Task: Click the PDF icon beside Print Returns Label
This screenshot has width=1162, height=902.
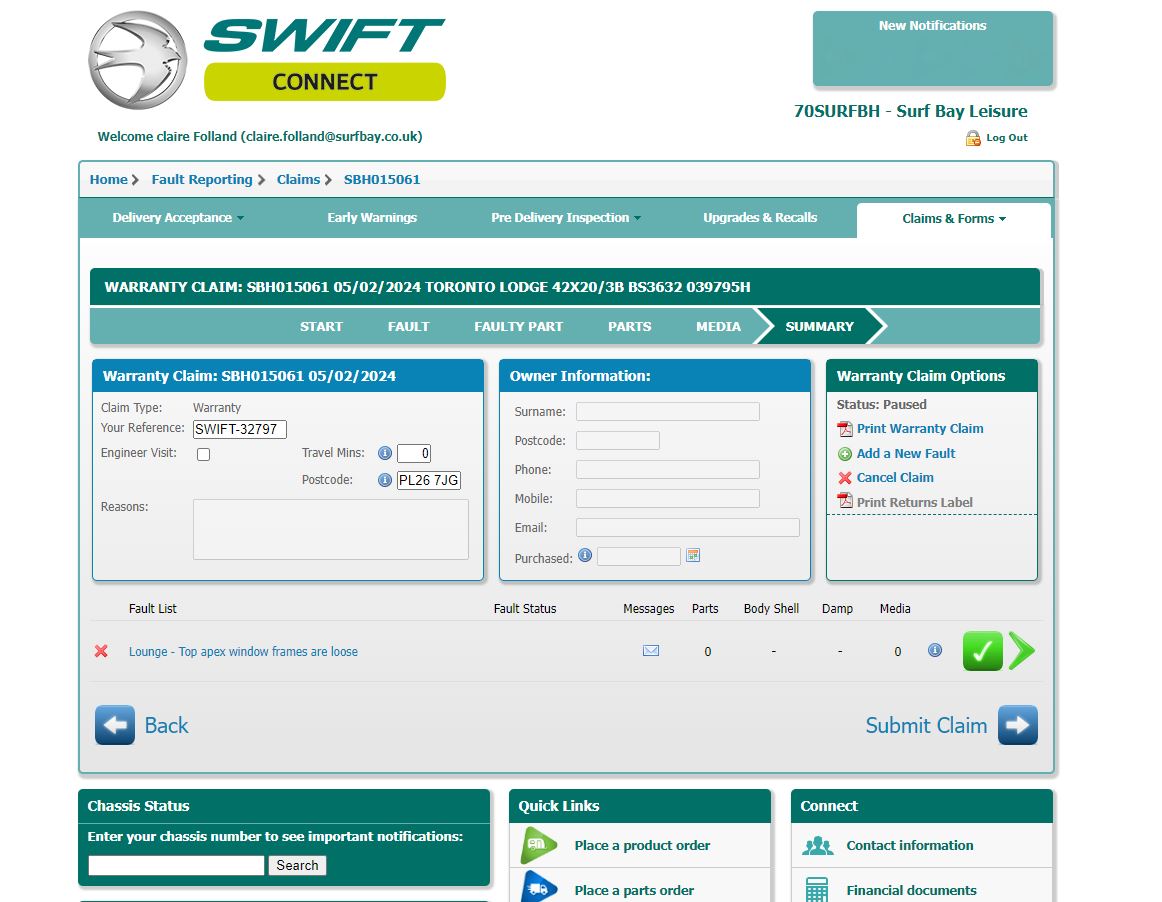Action: [845, 501]
